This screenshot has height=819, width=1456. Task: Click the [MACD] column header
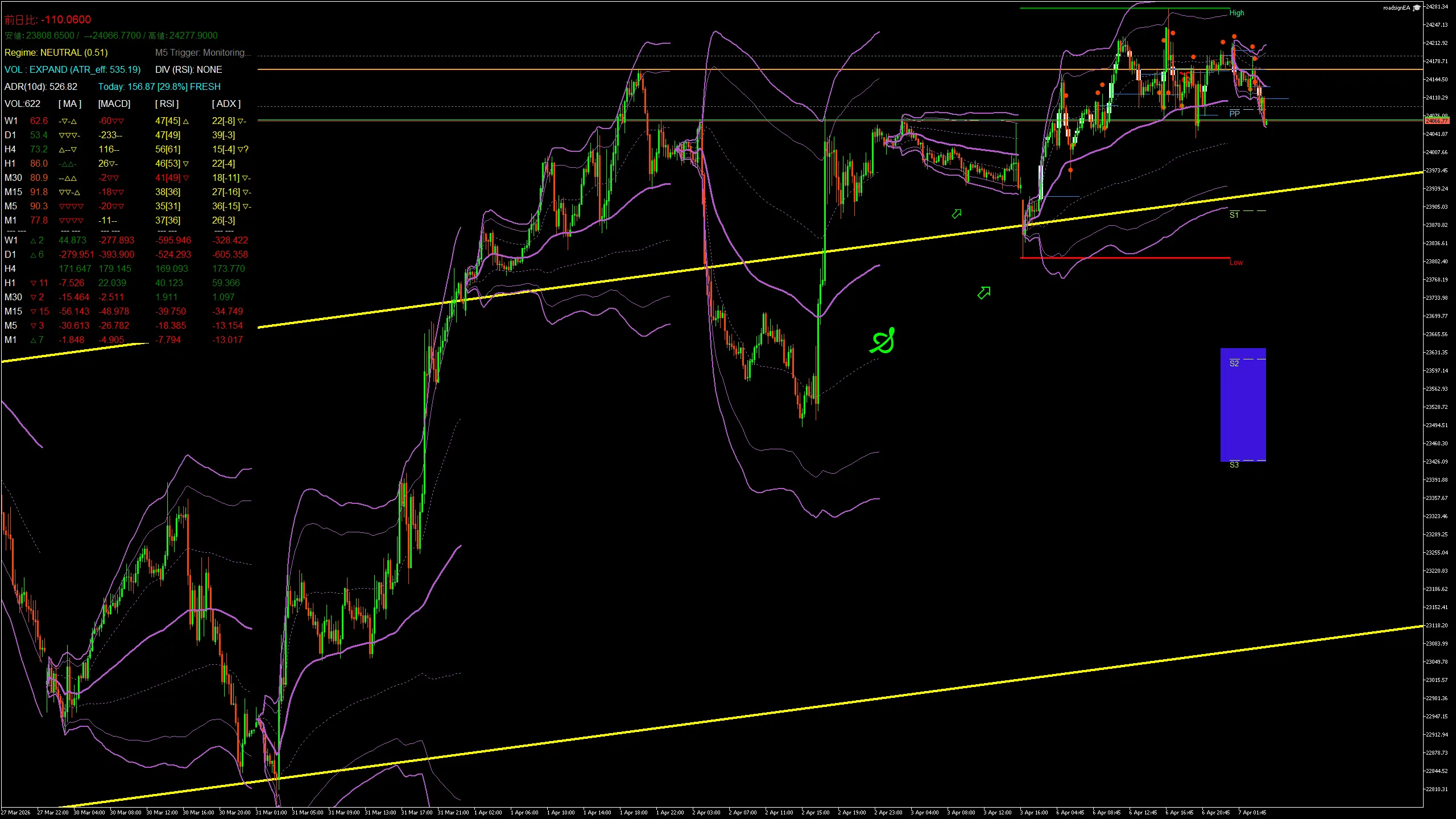114,104
